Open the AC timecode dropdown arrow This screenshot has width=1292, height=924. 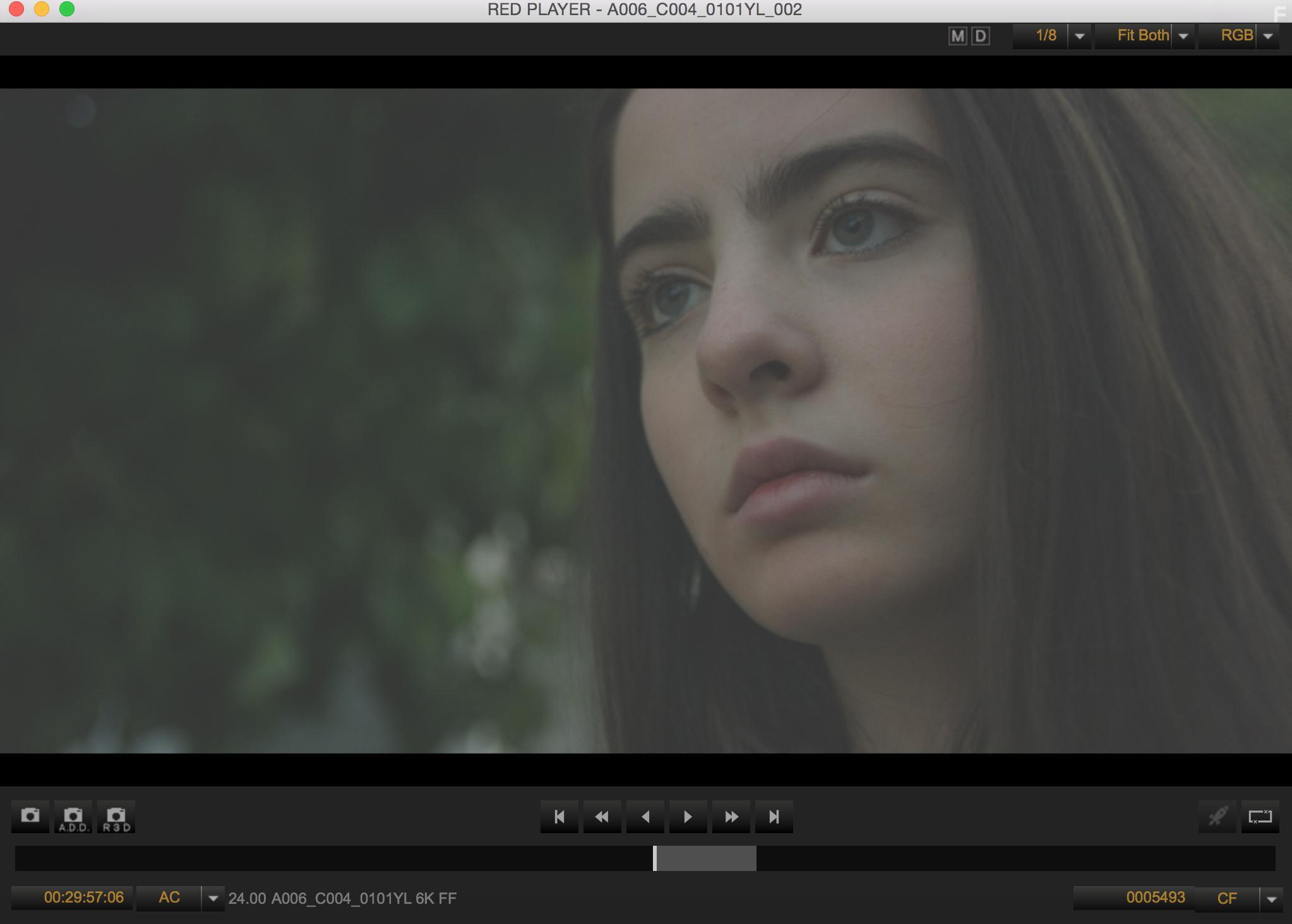point(213,897)
